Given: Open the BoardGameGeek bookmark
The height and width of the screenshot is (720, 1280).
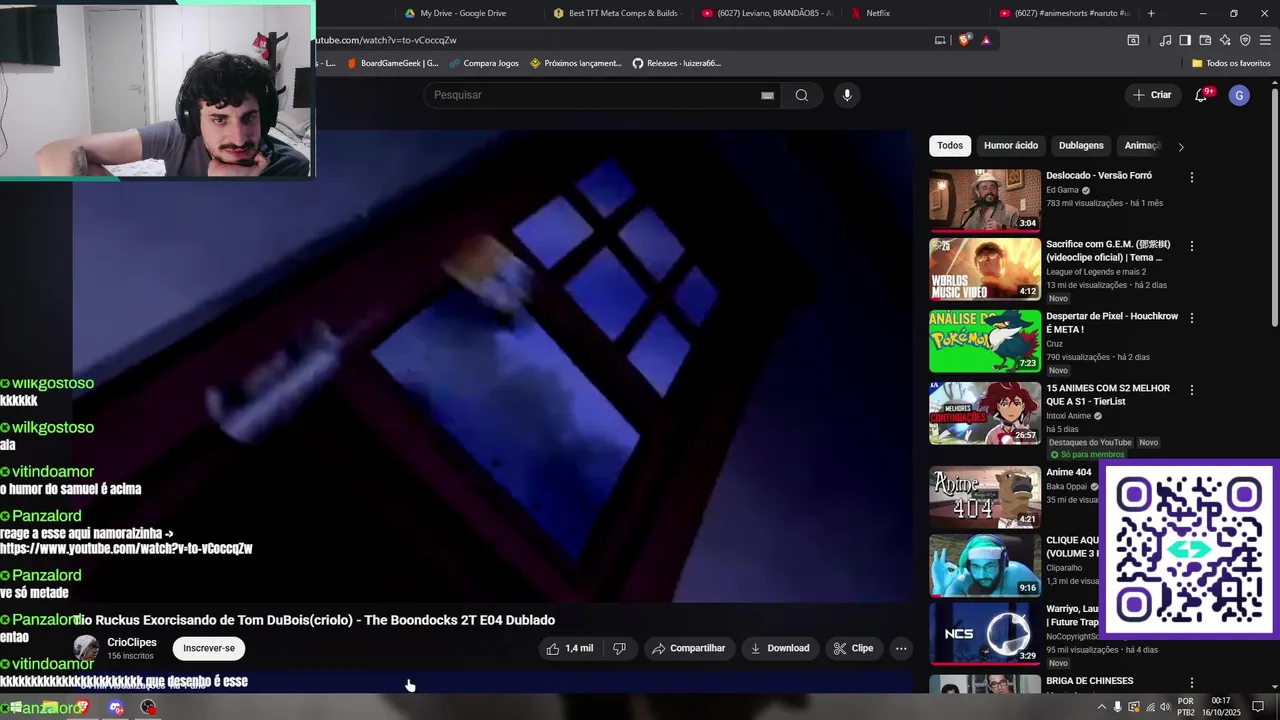Looking at the screenshot, I should 392,63.
